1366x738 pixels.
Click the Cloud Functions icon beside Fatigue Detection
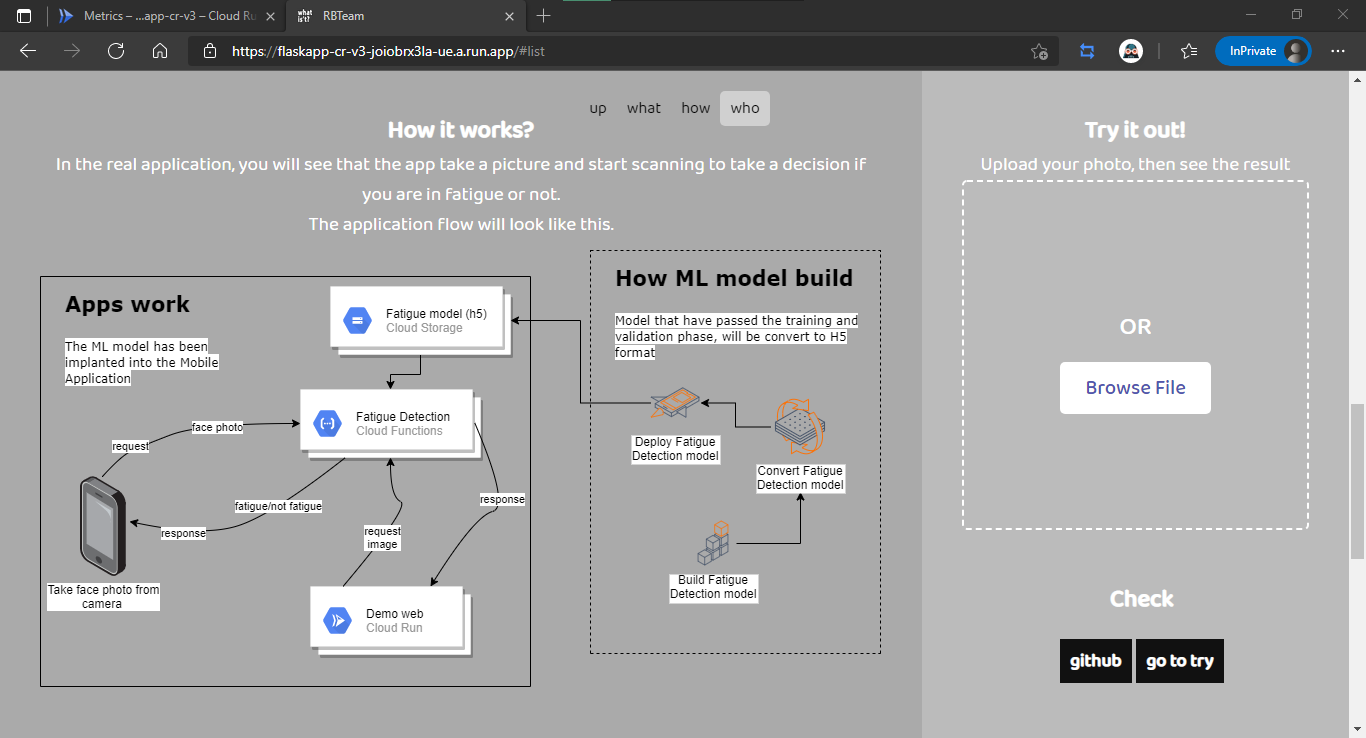point(327,423)
